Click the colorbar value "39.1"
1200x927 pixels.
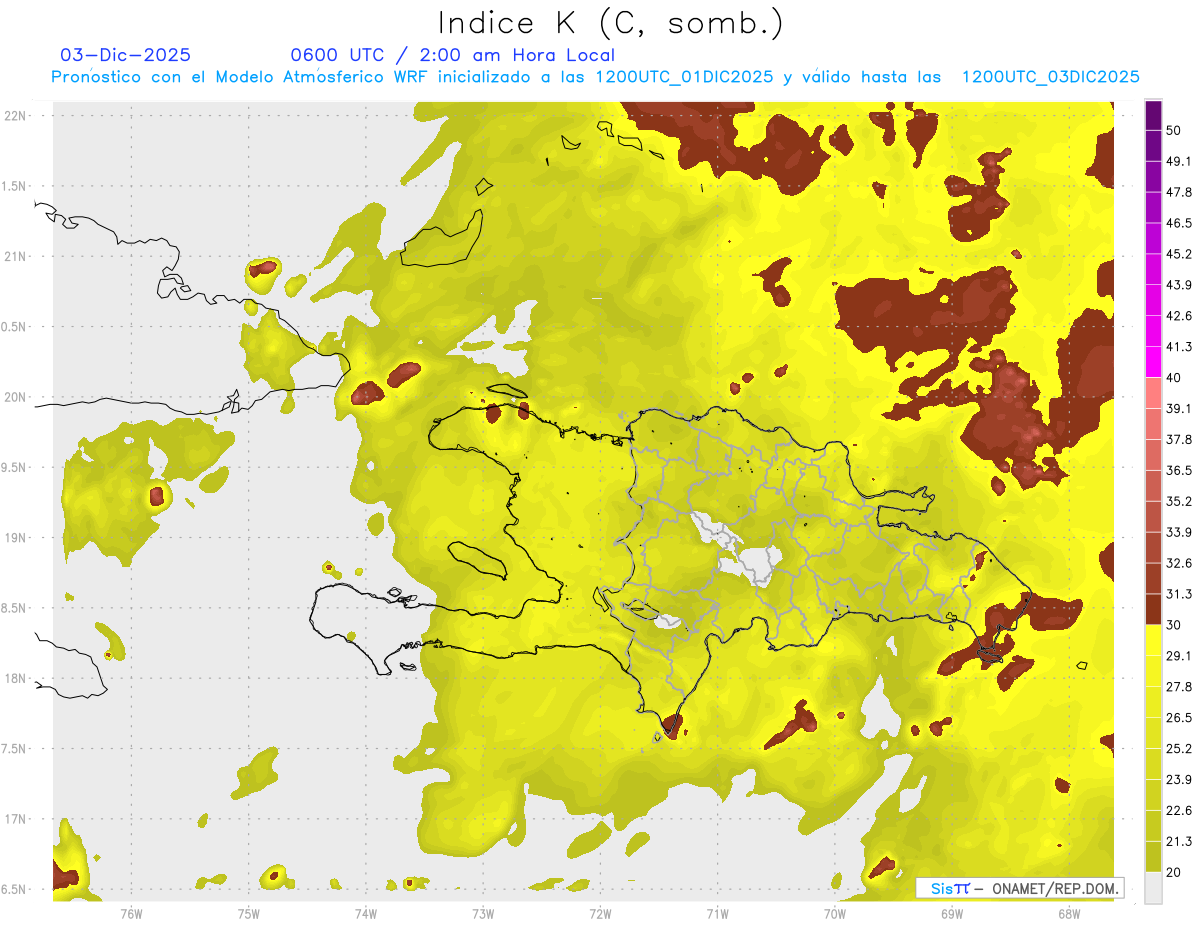pyautogui.click(x=1179, y=408)
